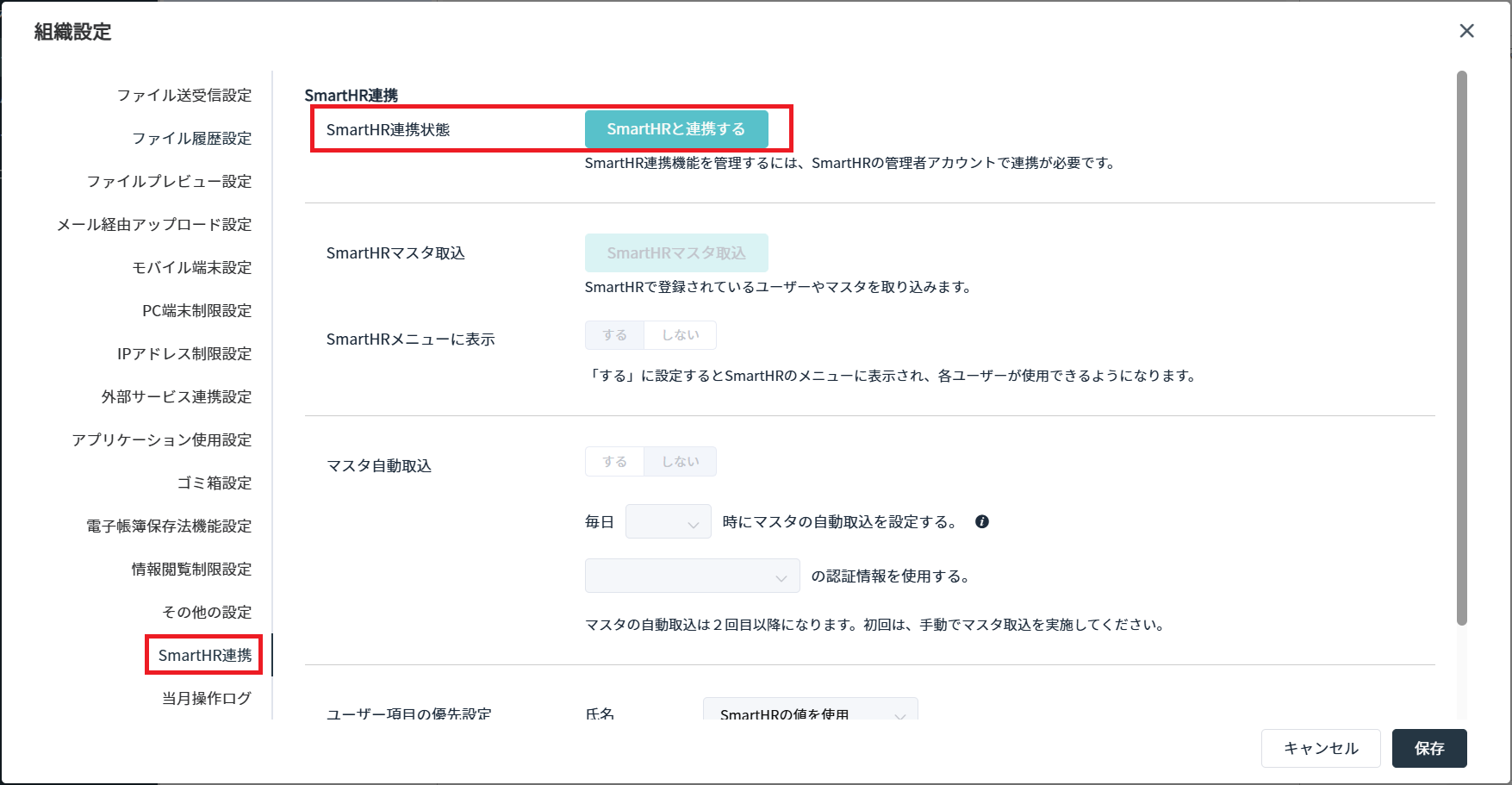The width and height of the screenshot is (1512, 785).
Task: Set SmartHRメニューに表示 to する
Action: [614, 335]
